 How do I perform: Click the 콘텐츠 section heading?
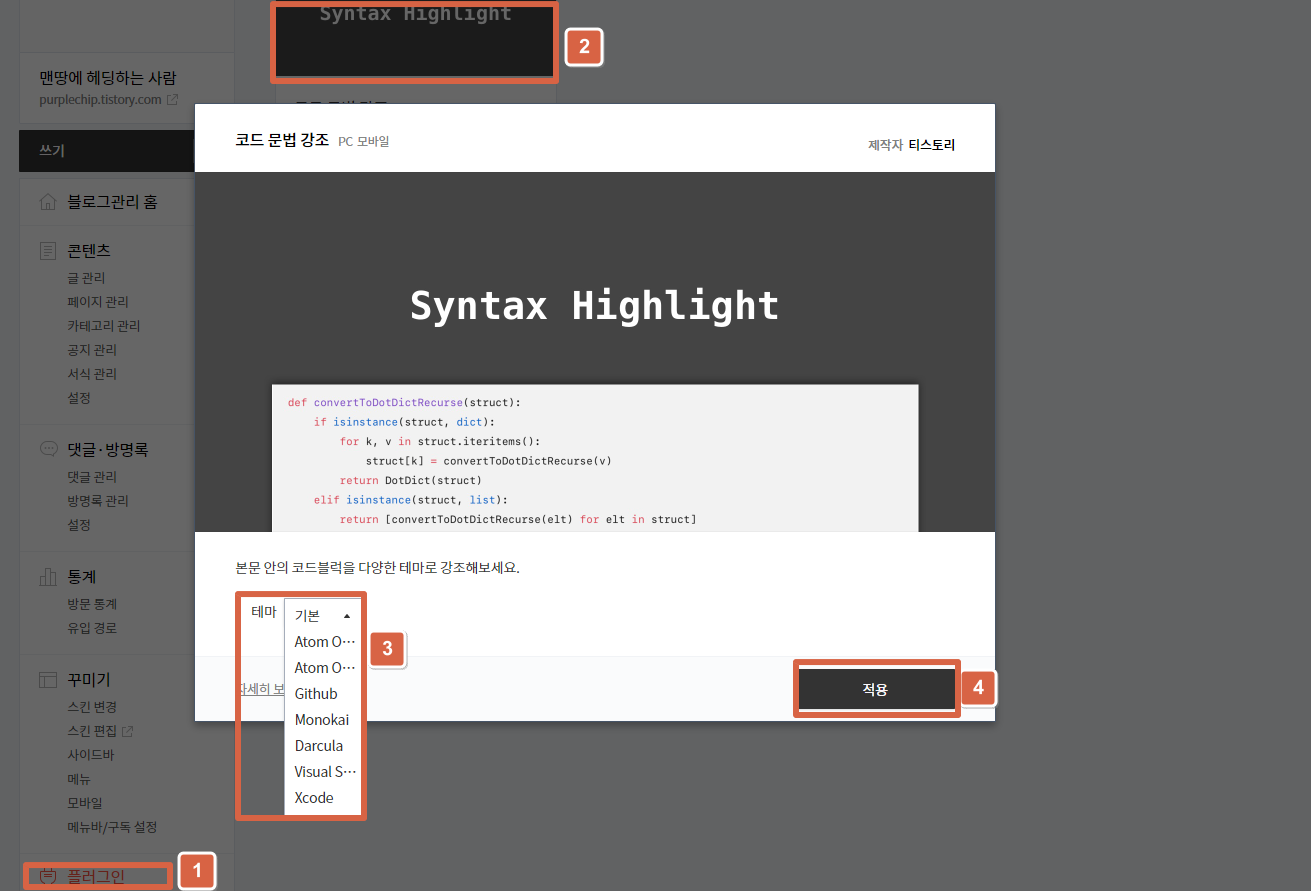(x=89, y=250)
